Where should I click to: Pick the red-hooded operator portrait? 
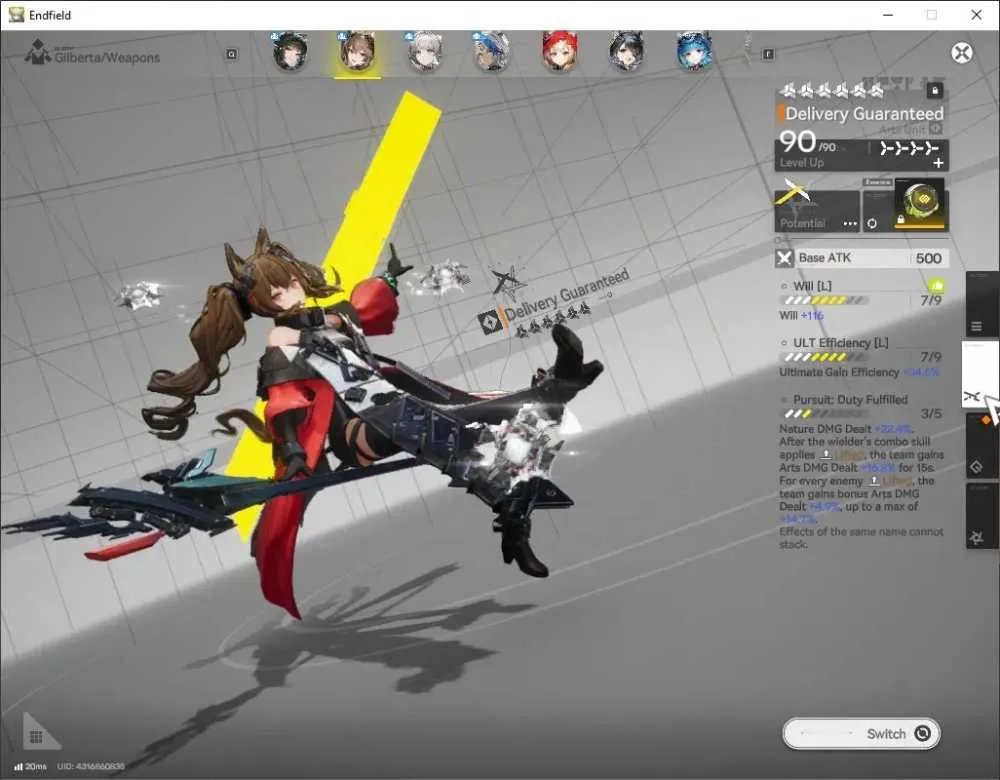click(559, 51)
